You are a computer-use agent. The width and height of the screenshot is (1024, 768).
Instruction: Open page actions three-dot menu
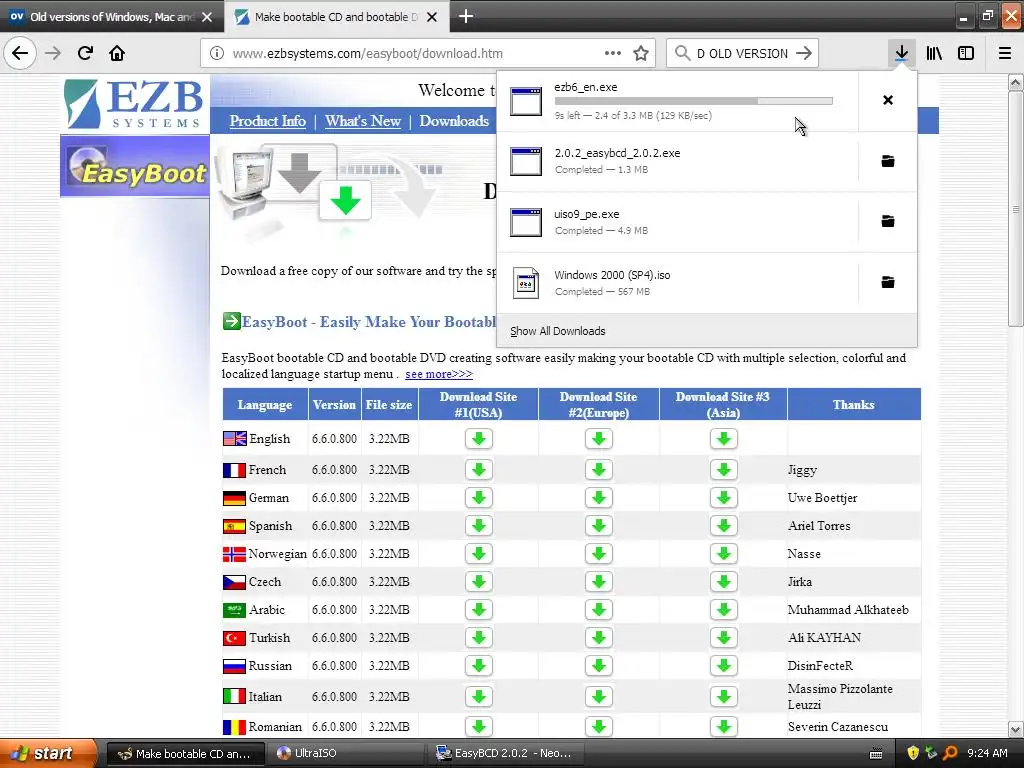(613, 54)
